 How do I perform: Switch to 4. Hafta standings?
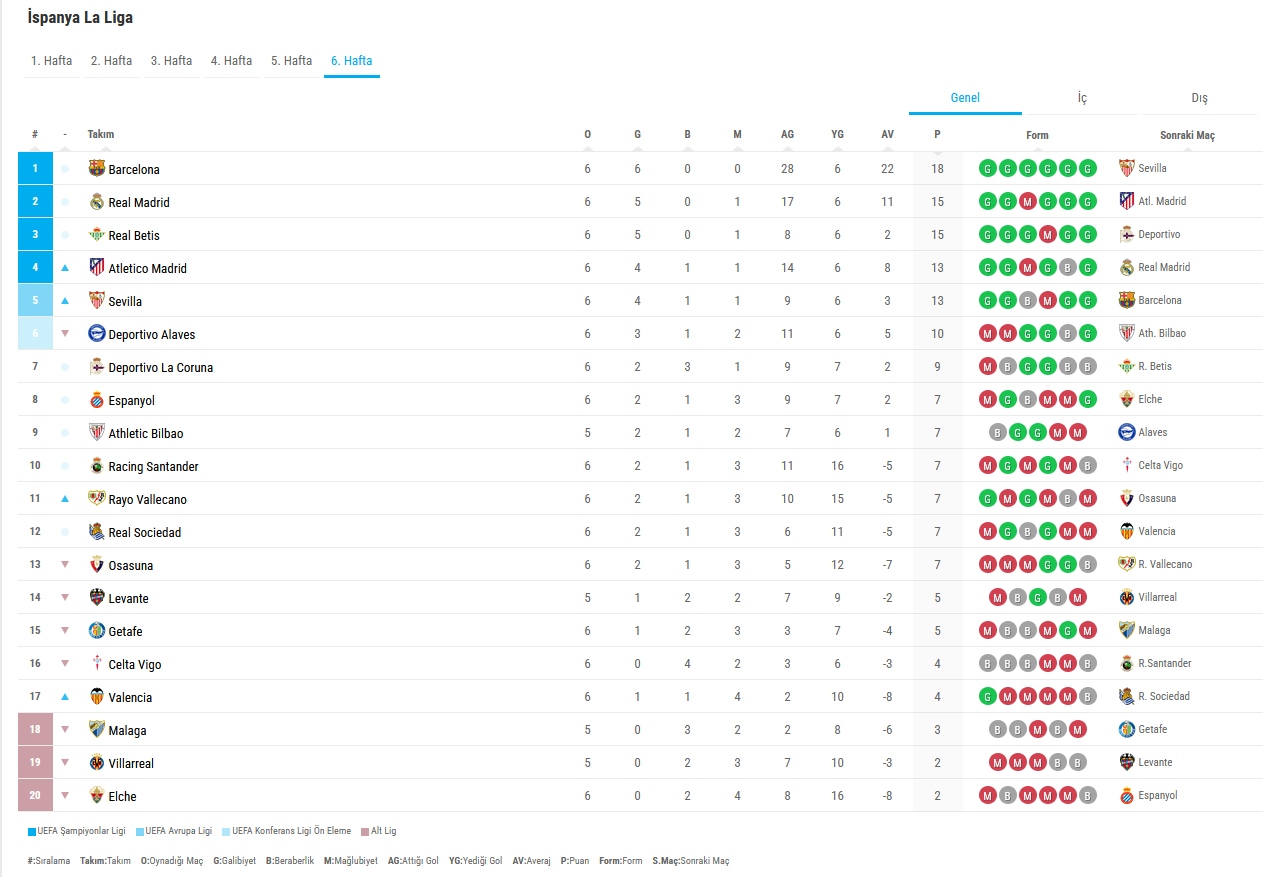click(232, 61)
